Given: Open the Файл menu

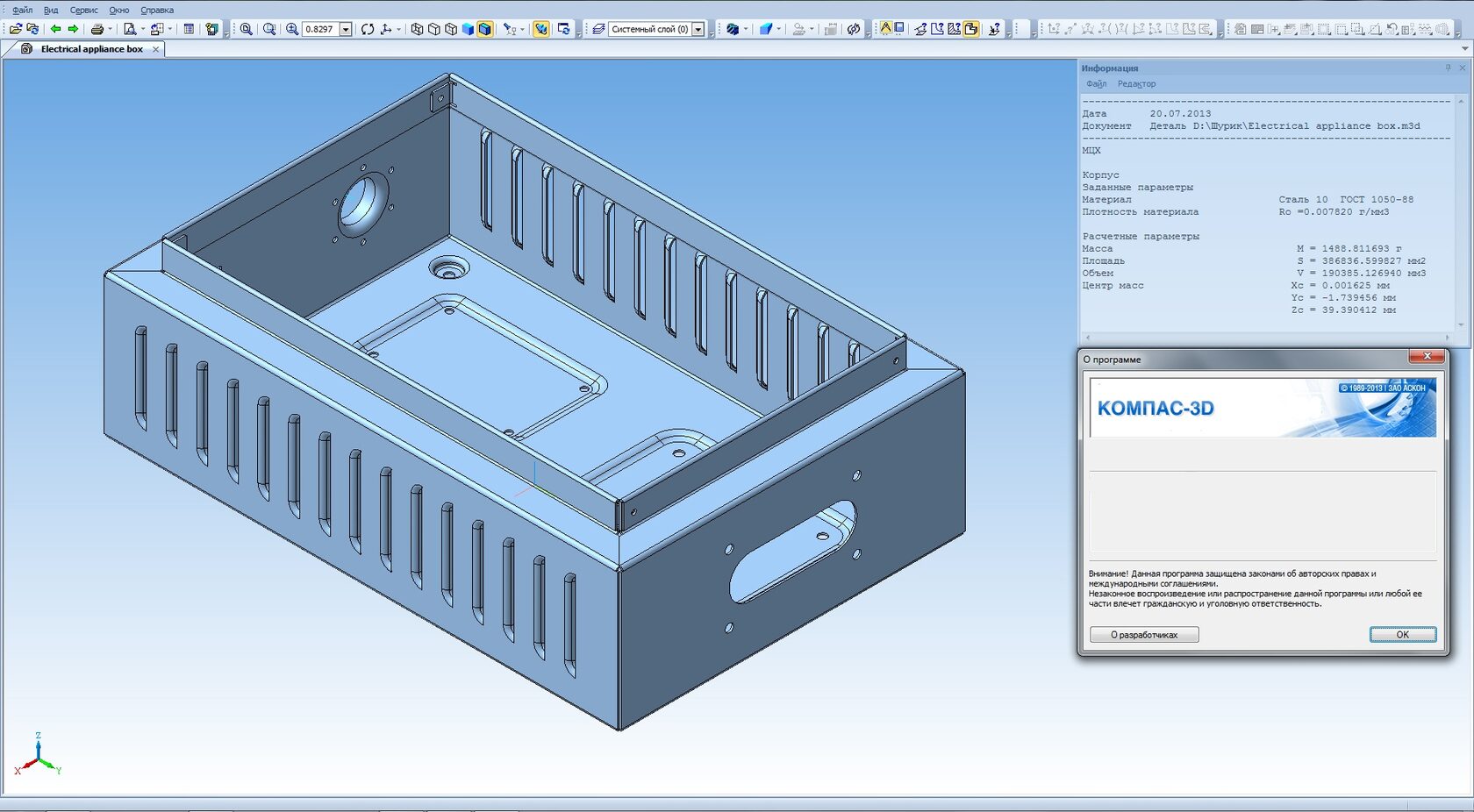Looking at the screenshot, I should click(x=22, y=11).
